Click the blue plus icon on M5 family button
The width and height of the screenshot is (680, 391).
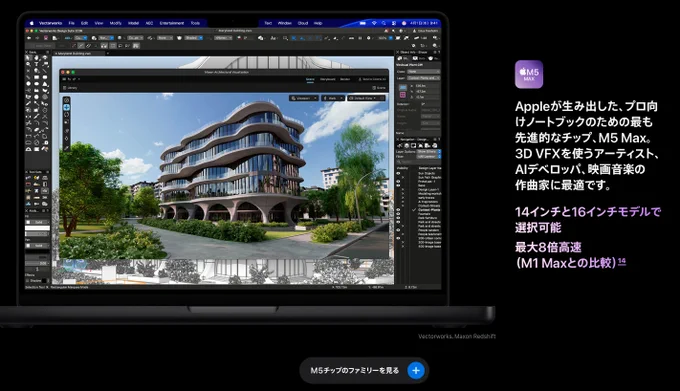415,371
